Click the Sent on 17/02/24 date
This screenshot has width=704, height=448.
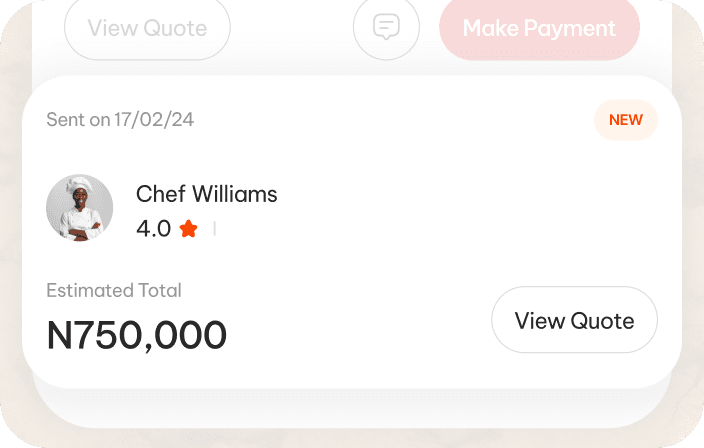pyautogui.click(x=120, y=120)
